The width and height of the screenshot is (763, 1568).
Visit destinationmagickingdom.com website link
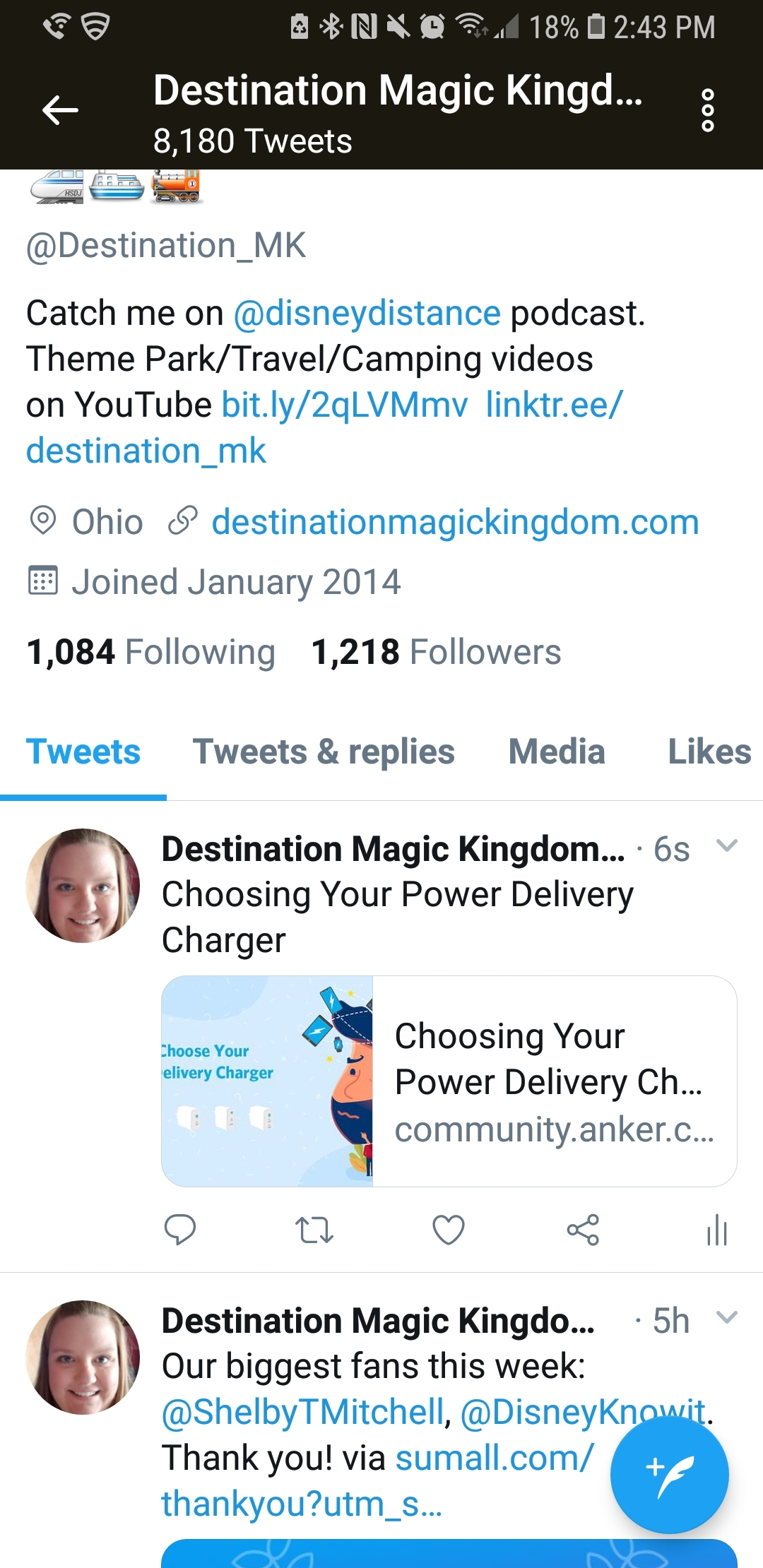(455, 523)
